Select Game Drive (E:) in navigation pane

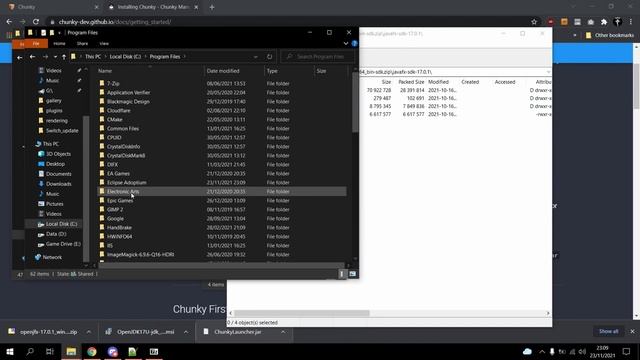click(63, 244)
